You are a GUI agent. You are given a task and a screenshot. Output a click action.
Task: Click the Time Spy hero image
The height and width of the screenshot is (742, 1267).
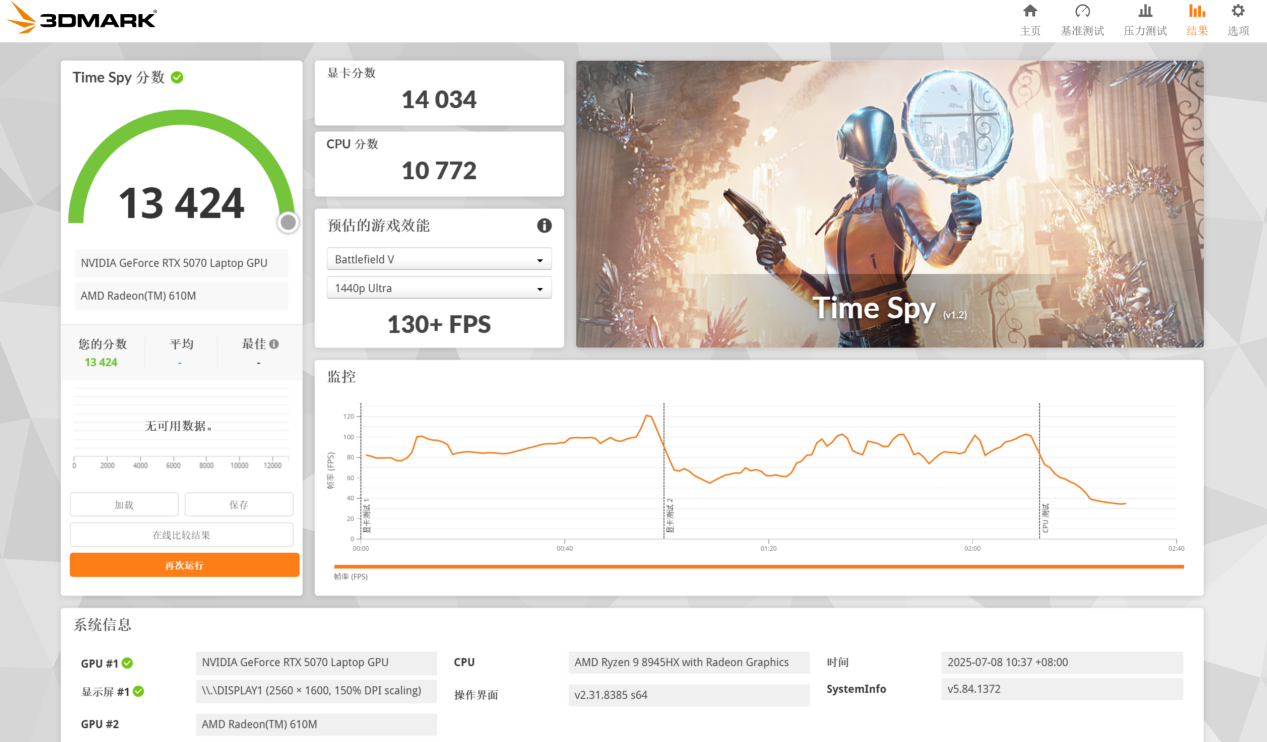point(890,204)
